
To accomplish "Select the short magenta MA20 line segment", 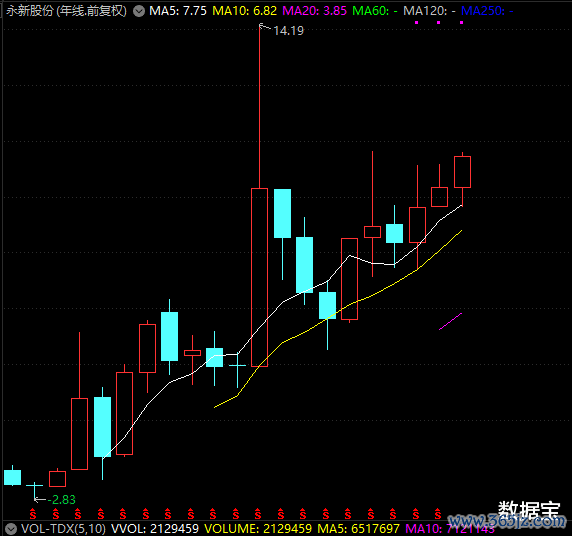I will [451, 321].
